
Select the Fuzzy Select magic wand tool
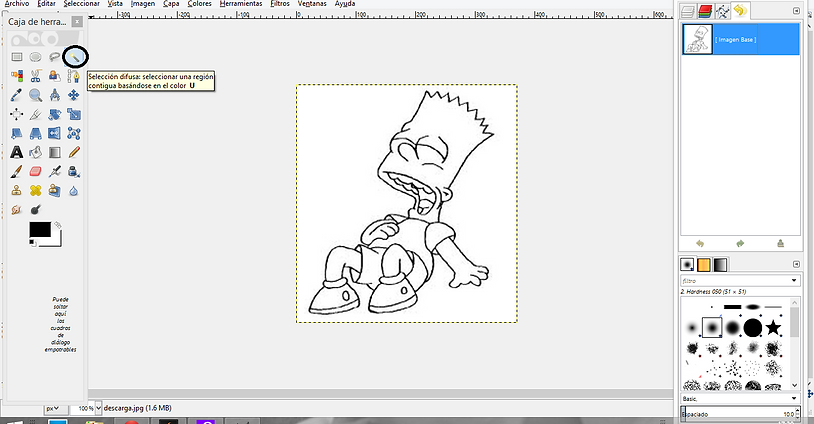click(x=75, y=57)
